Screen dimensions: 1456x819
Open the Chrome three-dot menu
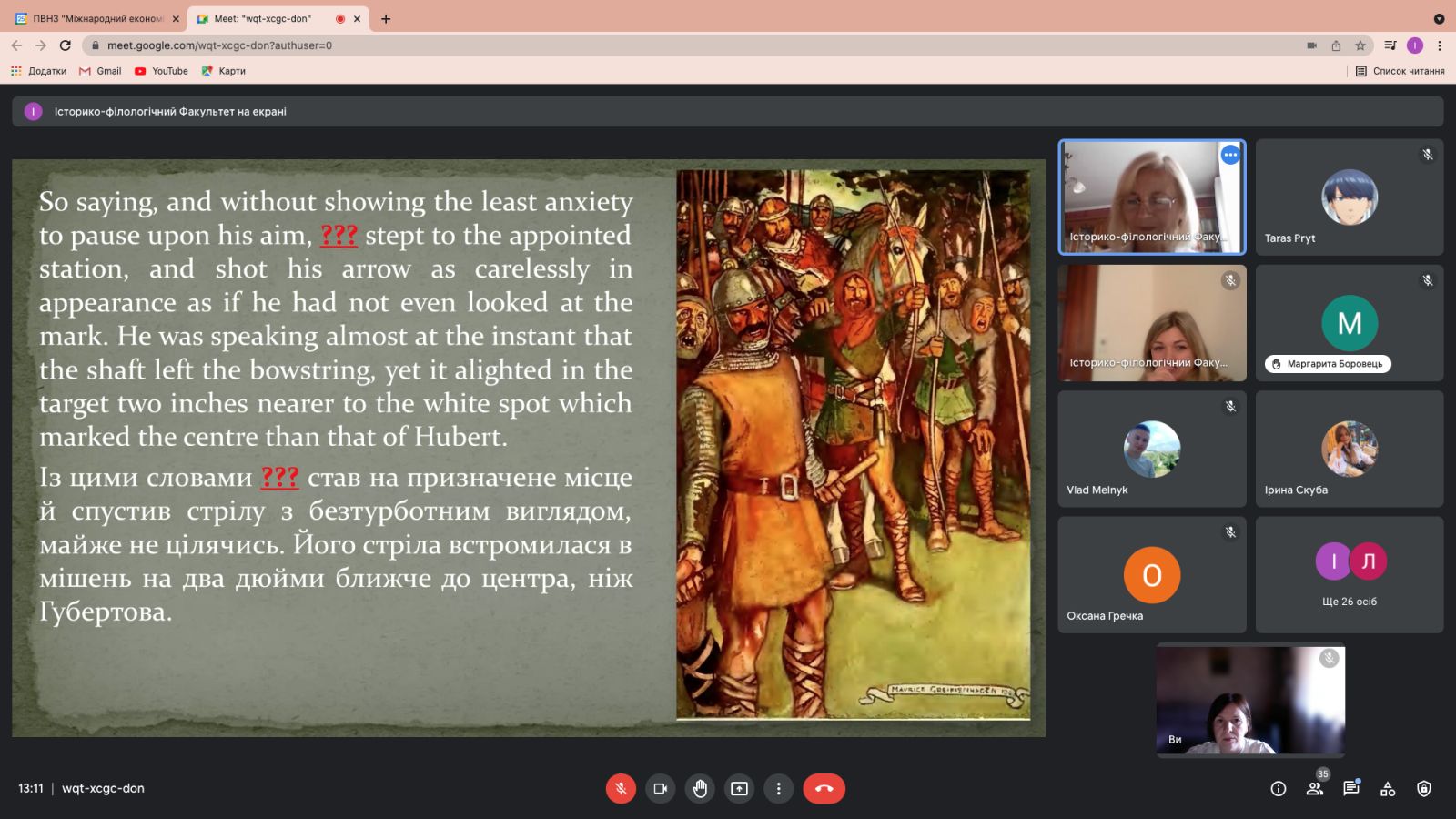pos(1440,45)
